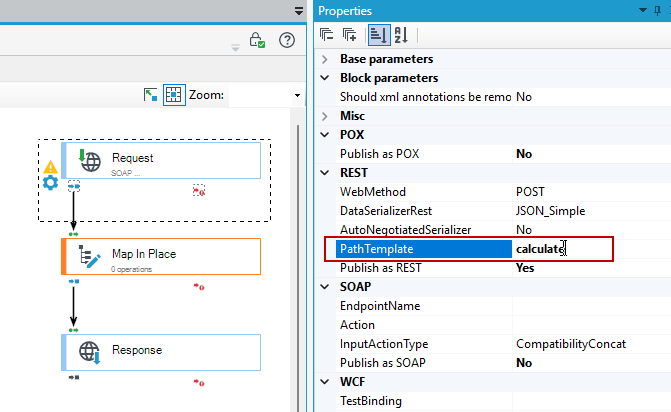Click the Publish as SOAP No value
The height and width of the screenshot is (412, 671).
[524, 363]
